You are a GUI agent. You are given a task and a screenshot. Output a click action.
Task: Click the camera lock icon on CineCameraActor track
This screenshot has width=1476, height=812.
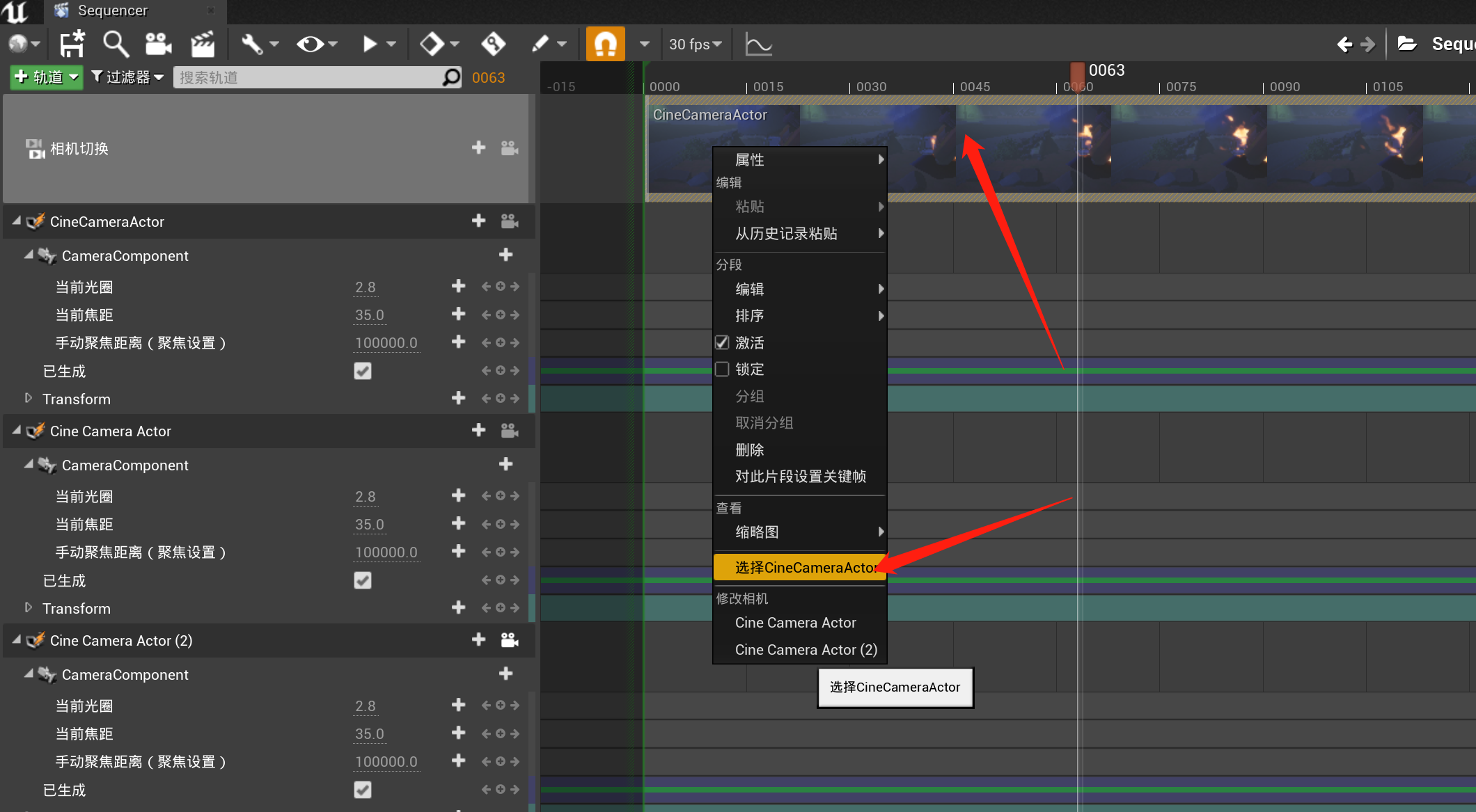[509, 221]
